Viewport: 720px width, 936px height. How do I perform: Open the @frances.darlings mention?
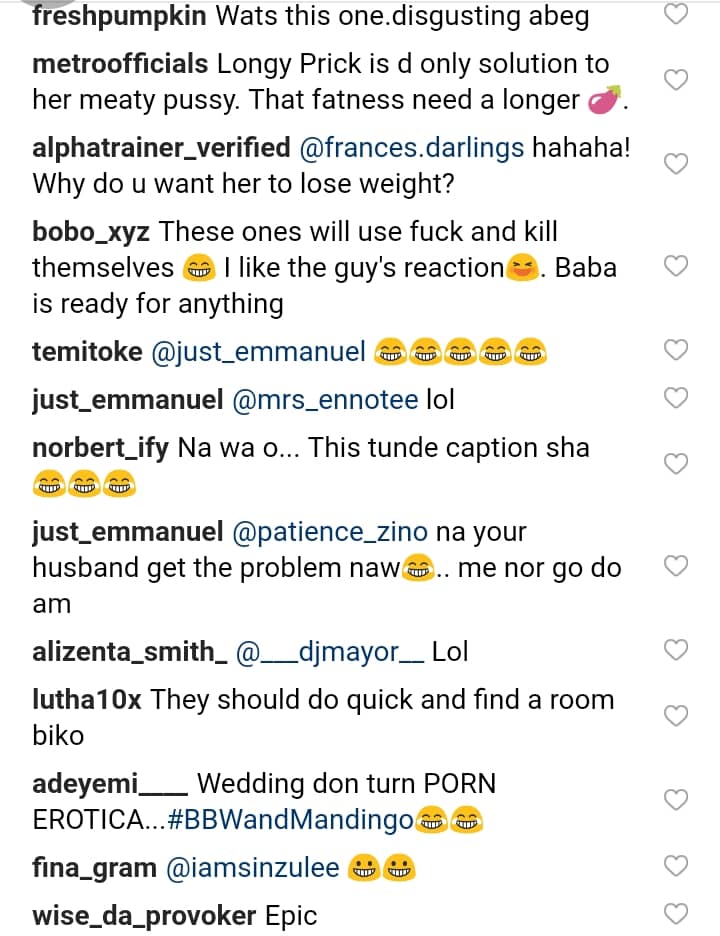coord(412,148)
